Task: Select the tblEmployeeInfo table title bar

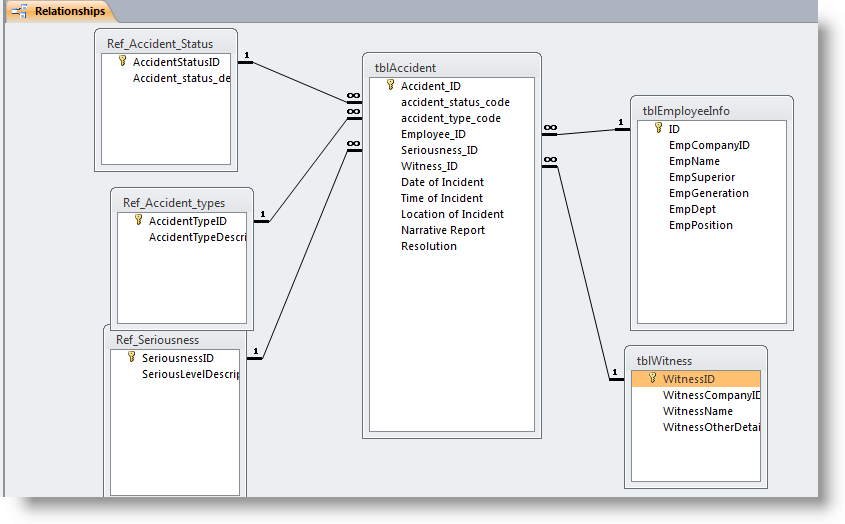Action: pyautogui.click(x=711, y=111)
